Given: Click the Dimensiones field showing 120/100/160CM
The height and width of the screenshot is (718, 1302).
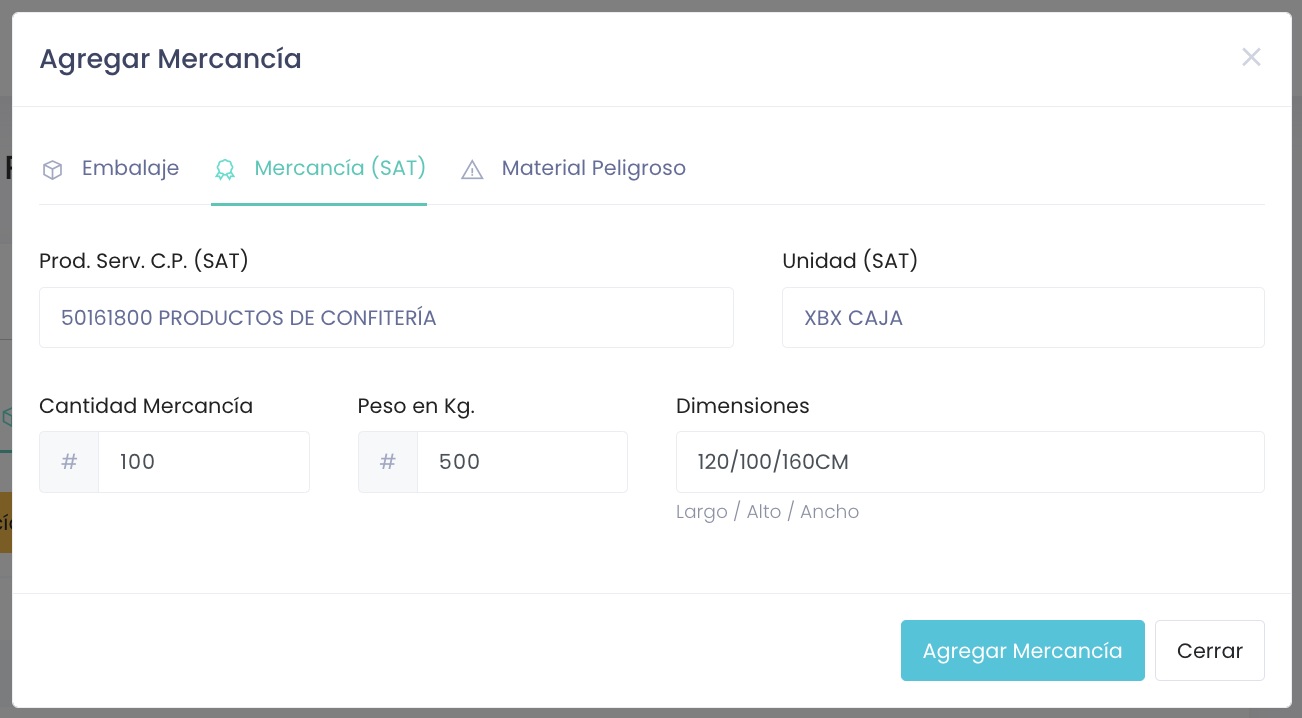Looking at the screenshot, I should 970,461.
